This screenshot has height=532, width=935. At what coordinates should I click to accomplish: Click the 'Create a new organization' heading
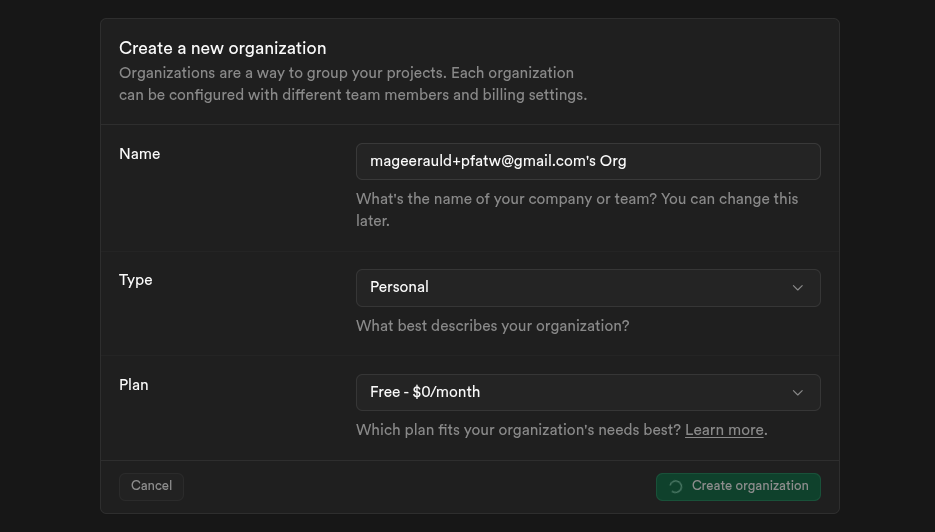222,48
